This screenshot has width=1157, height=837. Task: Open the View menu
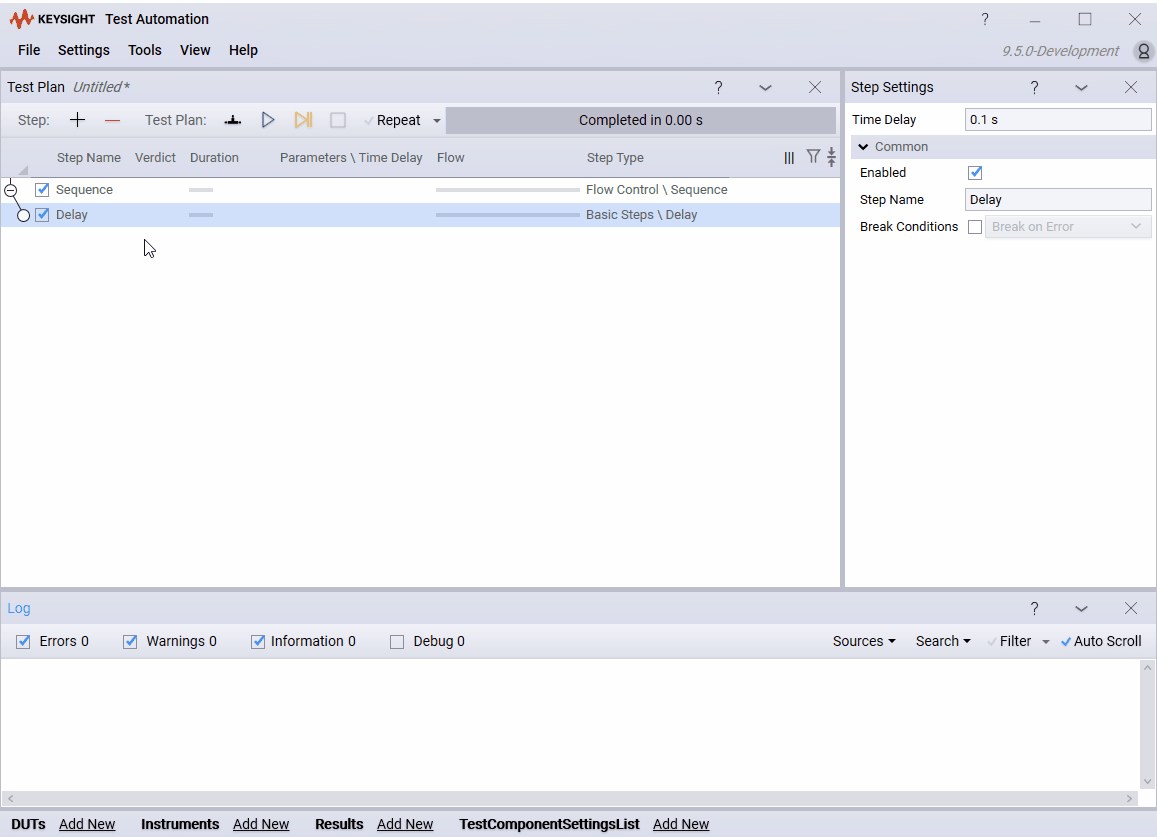click(x=195, y=50)
